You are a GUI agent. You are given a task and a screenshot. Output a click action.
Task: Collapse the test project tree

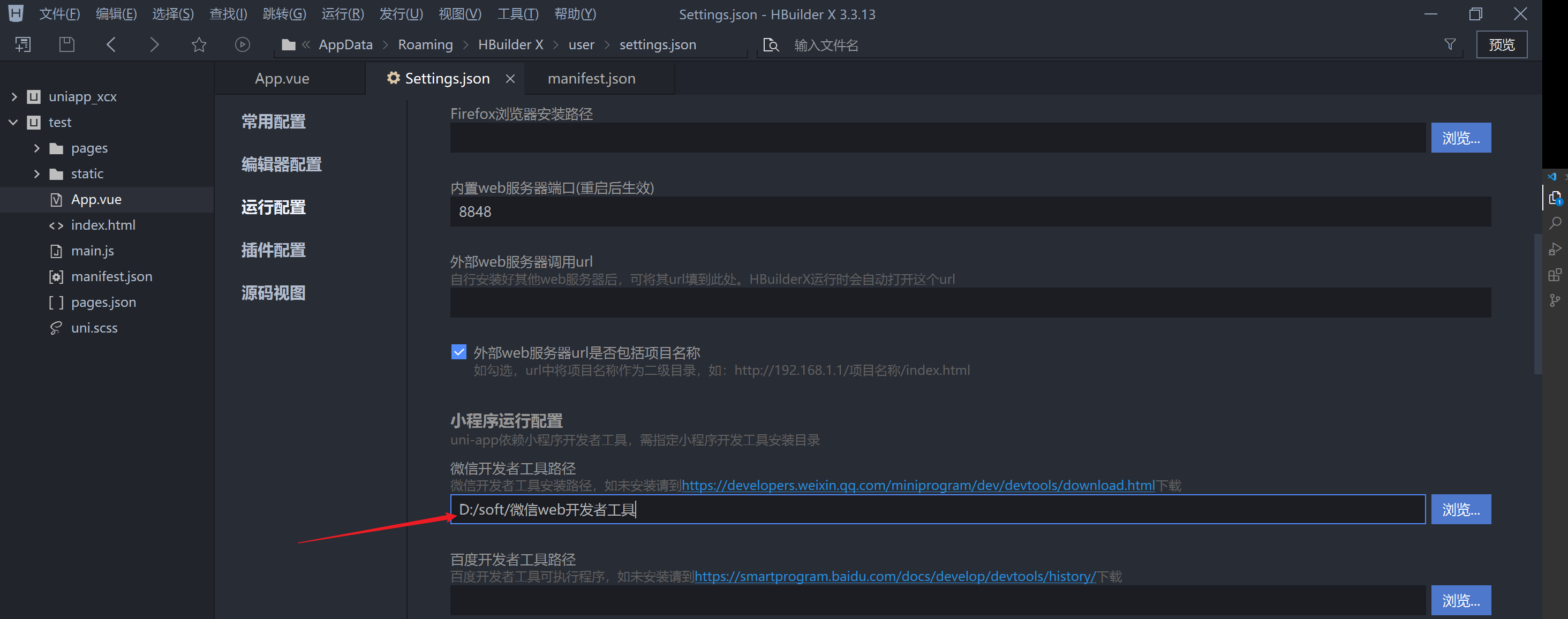(14, 122)
